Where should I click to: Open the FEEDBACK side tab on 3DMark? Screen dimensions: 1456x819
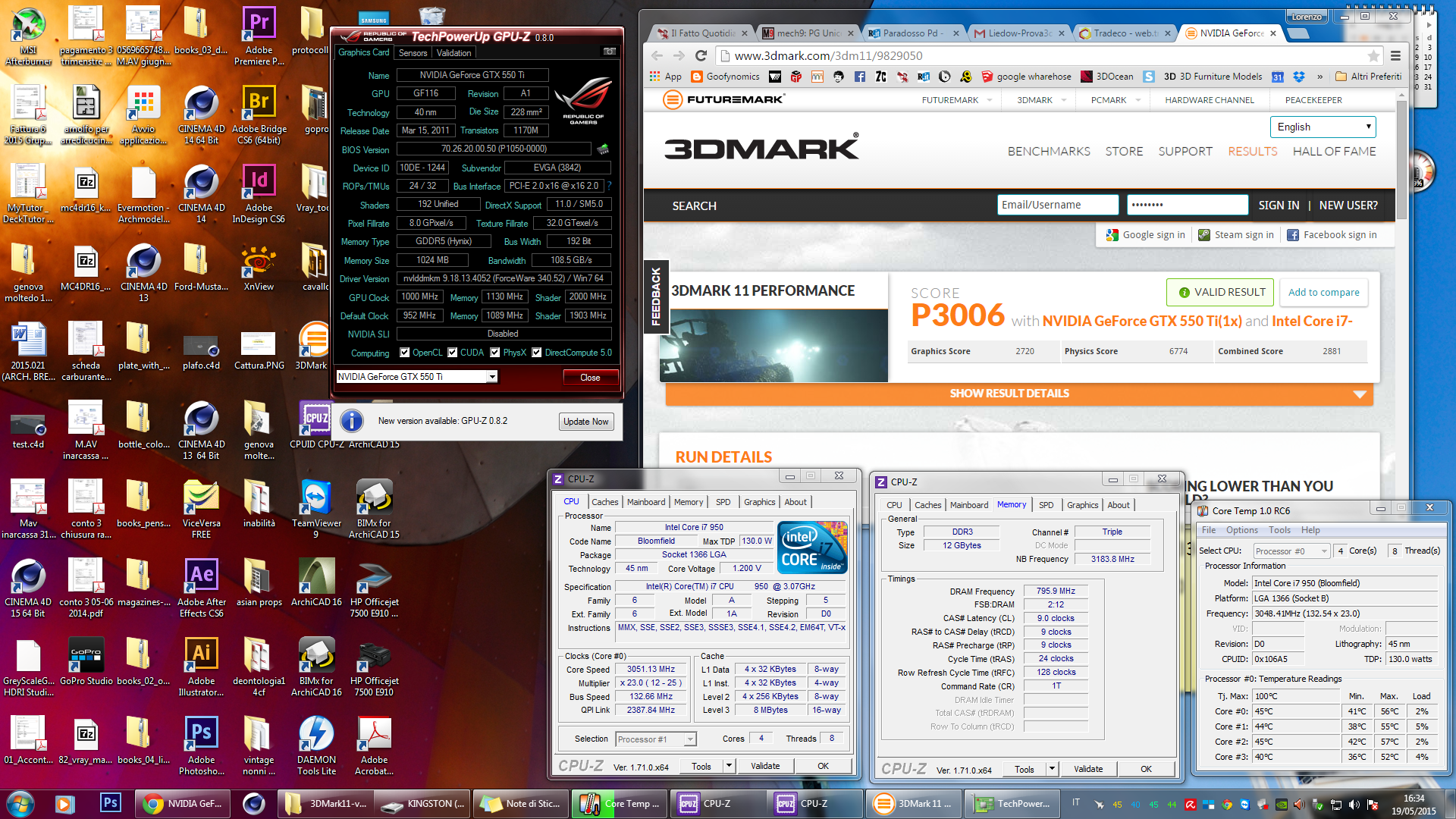coord(656,297)
